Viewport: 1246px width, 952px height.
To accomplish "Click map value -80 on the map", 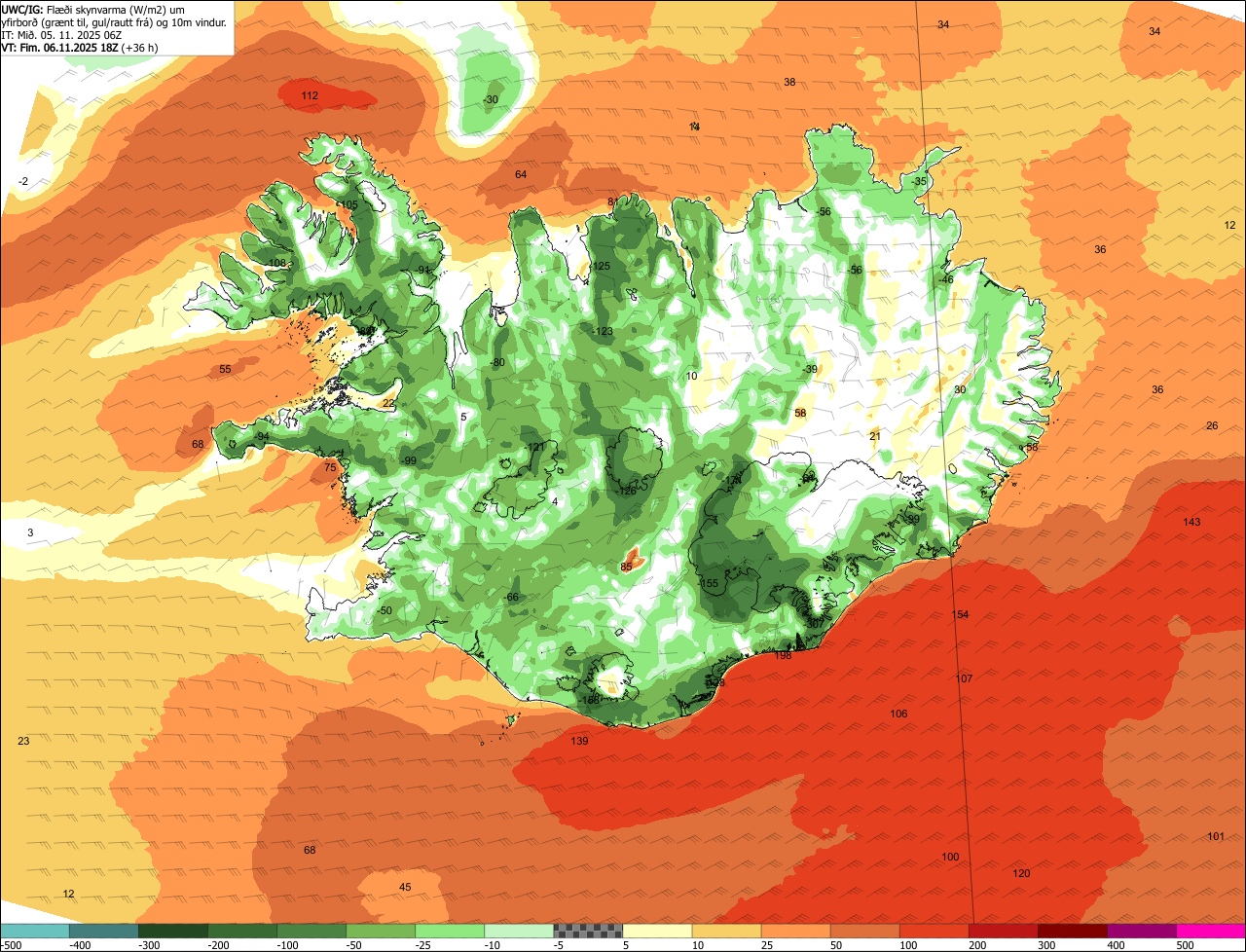I will (x=497, y=362).
